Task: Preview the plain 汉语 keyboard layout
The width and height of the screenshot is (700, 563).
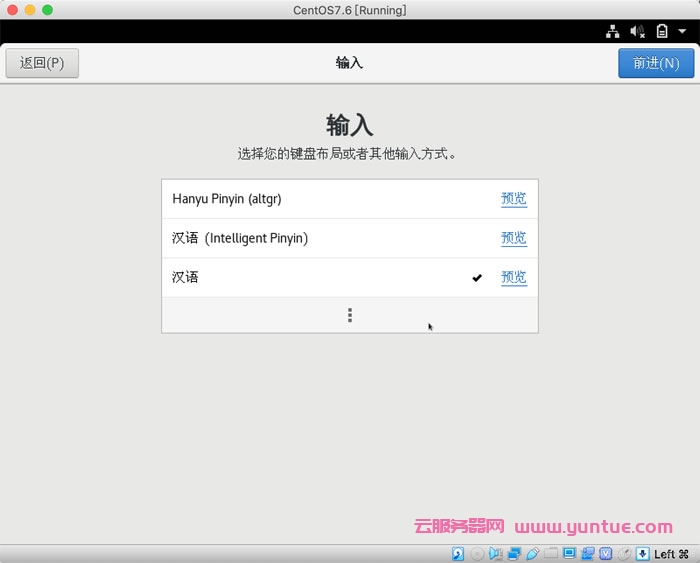Action: click(513, 277)
